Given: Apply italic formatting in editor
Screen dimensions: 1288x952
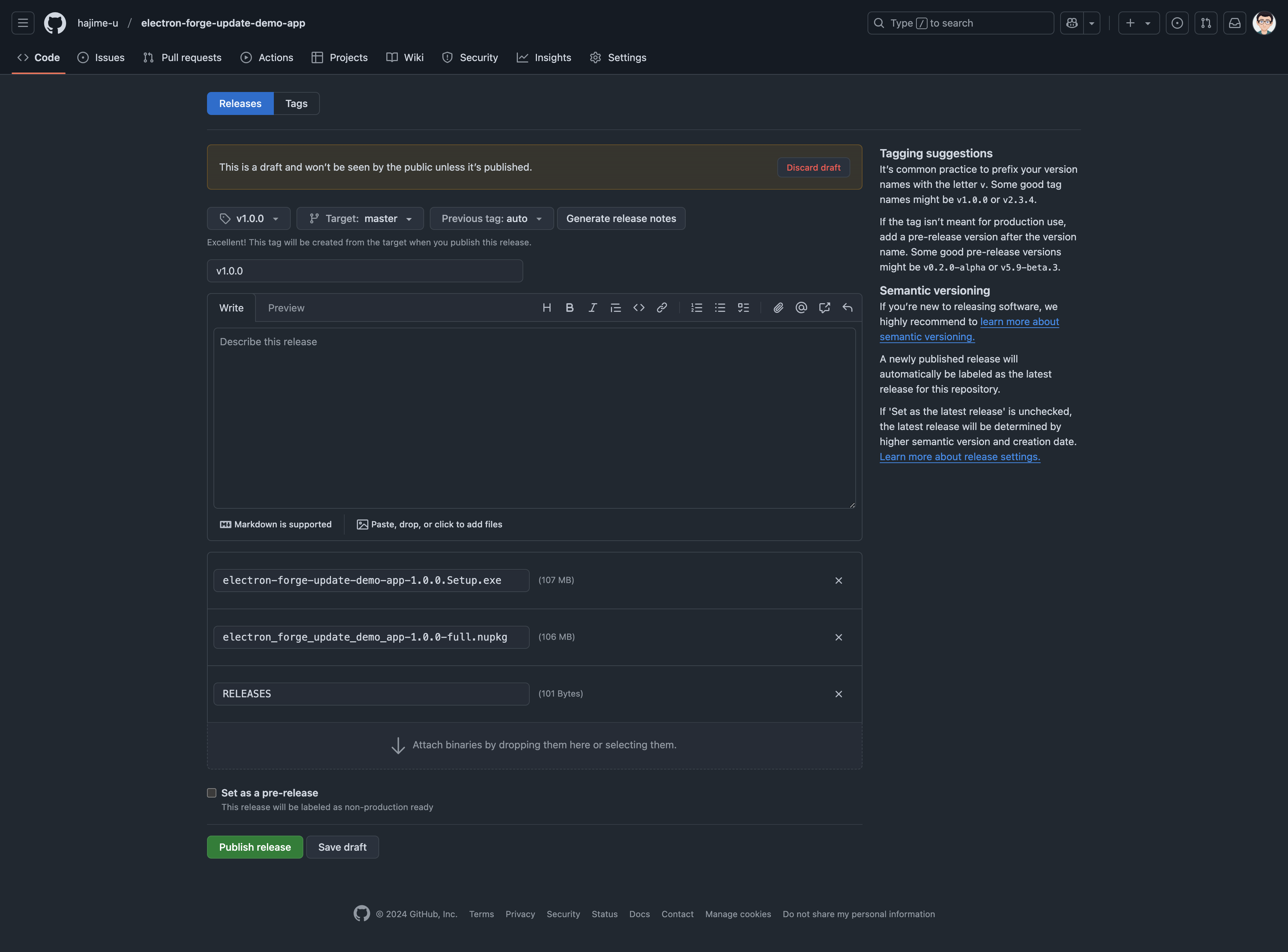Looking at the screenshot, I should (593, 308).
